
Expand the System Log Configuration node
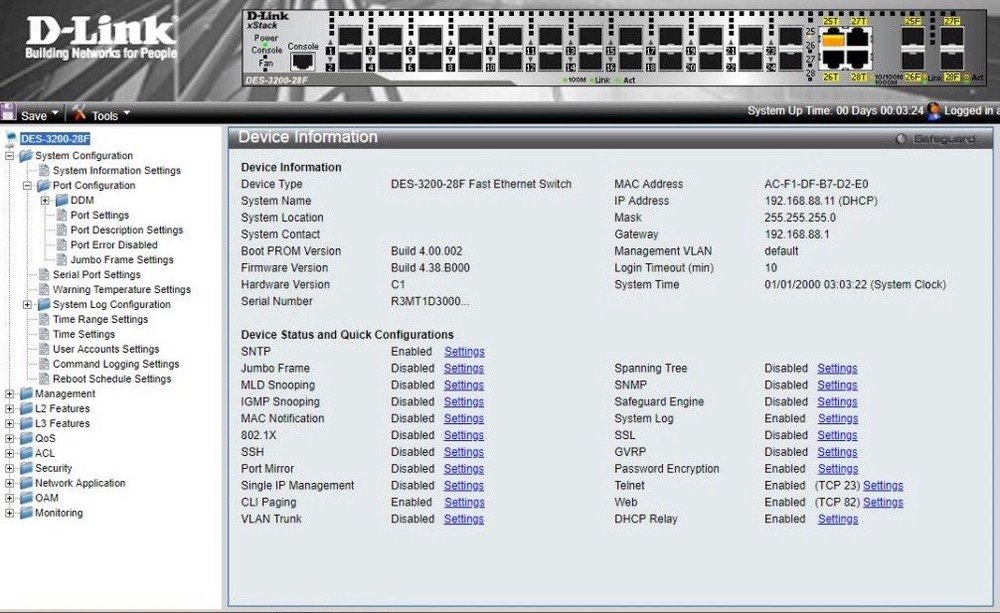tap(28, 305)
